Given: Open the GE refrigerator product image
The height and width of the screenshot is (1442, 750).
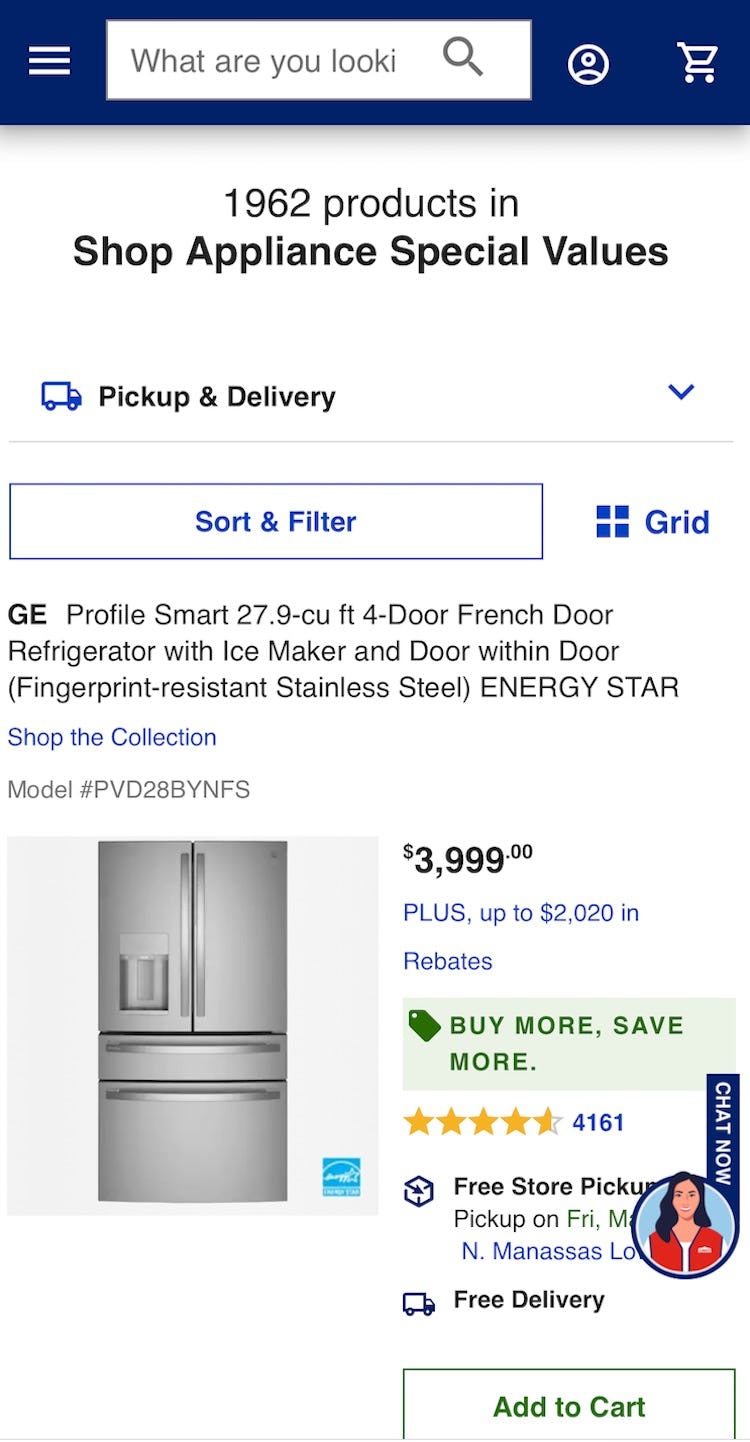Looking at the screenshot, I should (x=192, y=1026).
